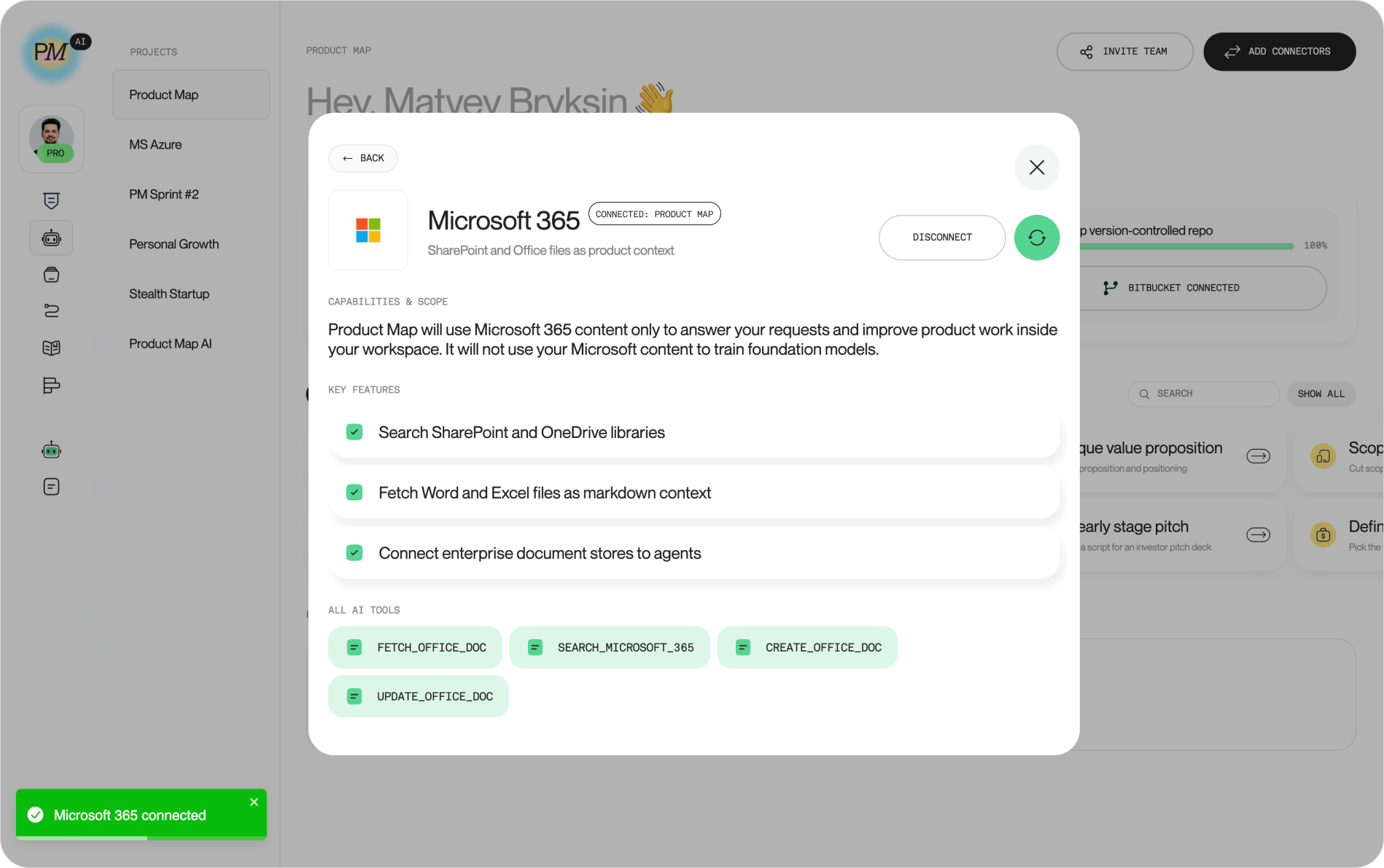1384x868 pixels.
Task: Open the Personal Growth project
Action: (x=174, y=244)
